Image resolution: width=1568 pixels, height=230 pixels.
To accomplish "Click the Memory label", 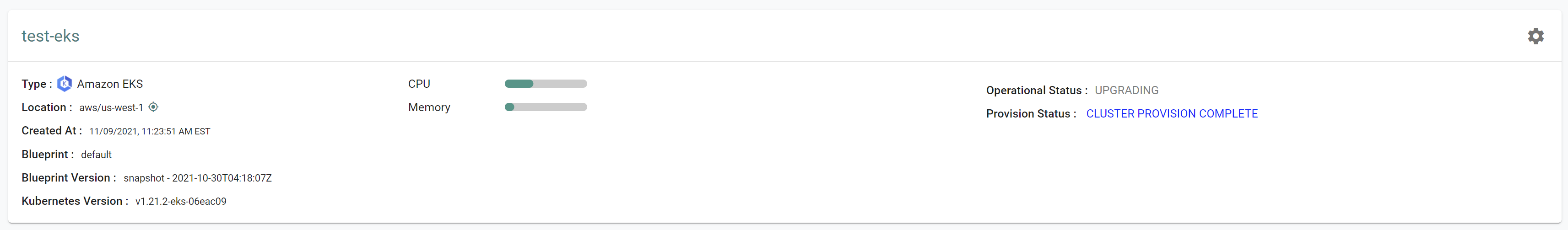I will (x=429, y=107).
